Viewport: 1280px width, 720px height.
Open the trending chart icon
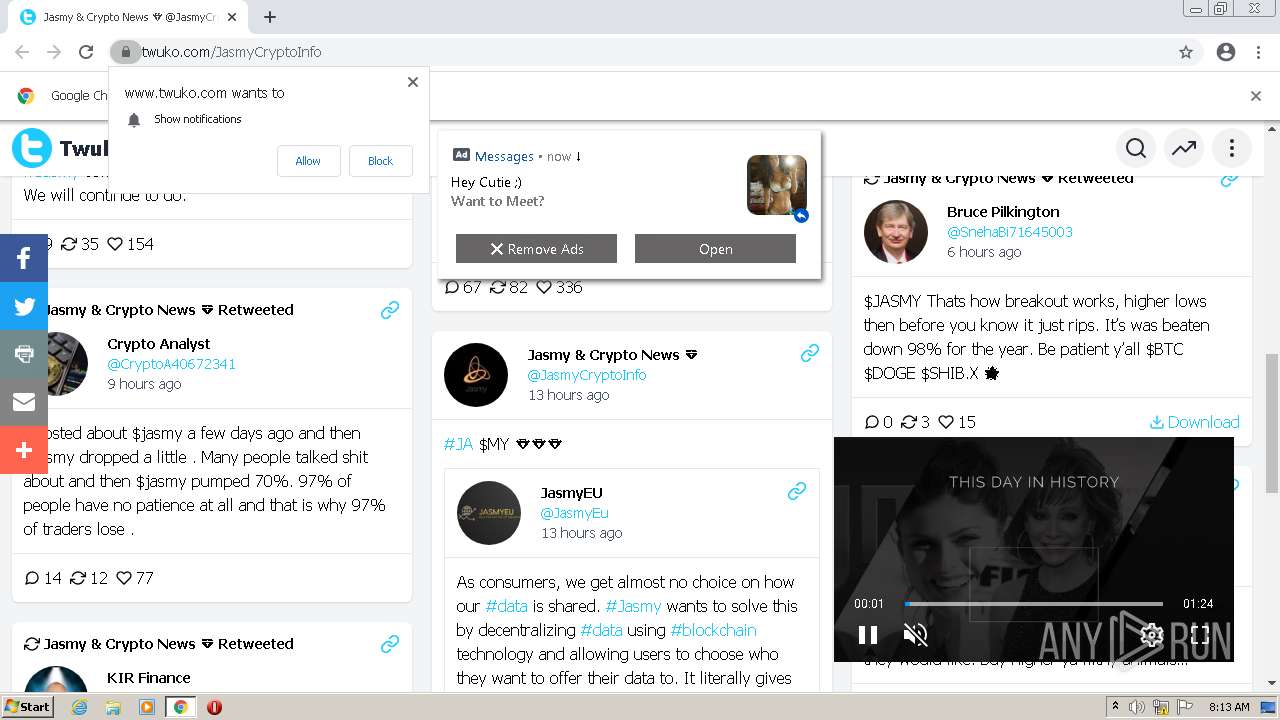[1184, 148]
